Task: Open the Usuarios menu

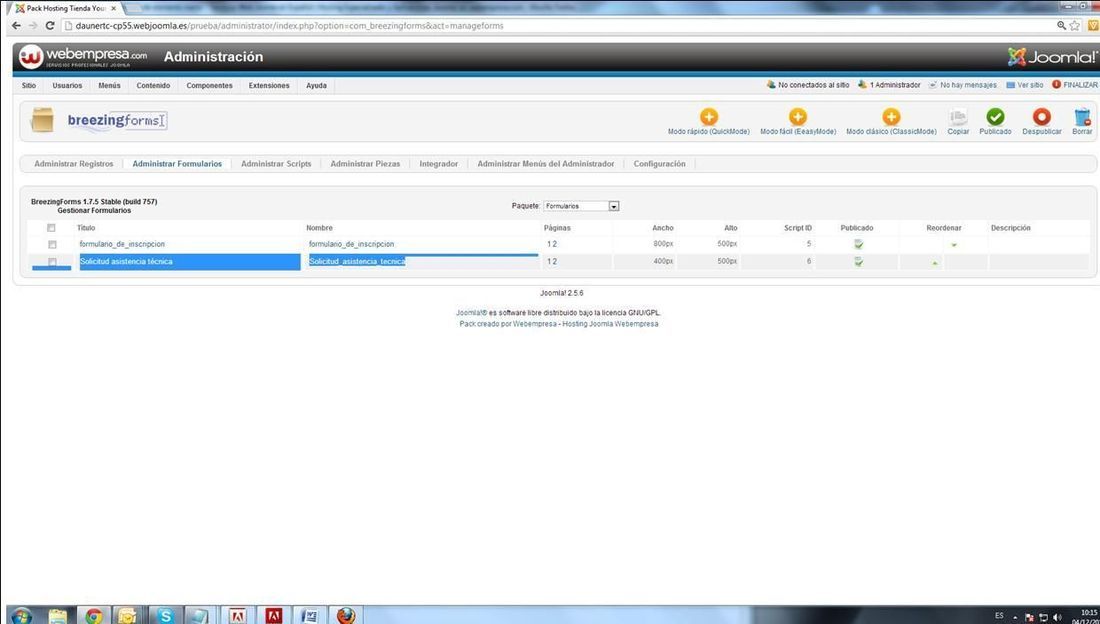Action: [67, 86]
